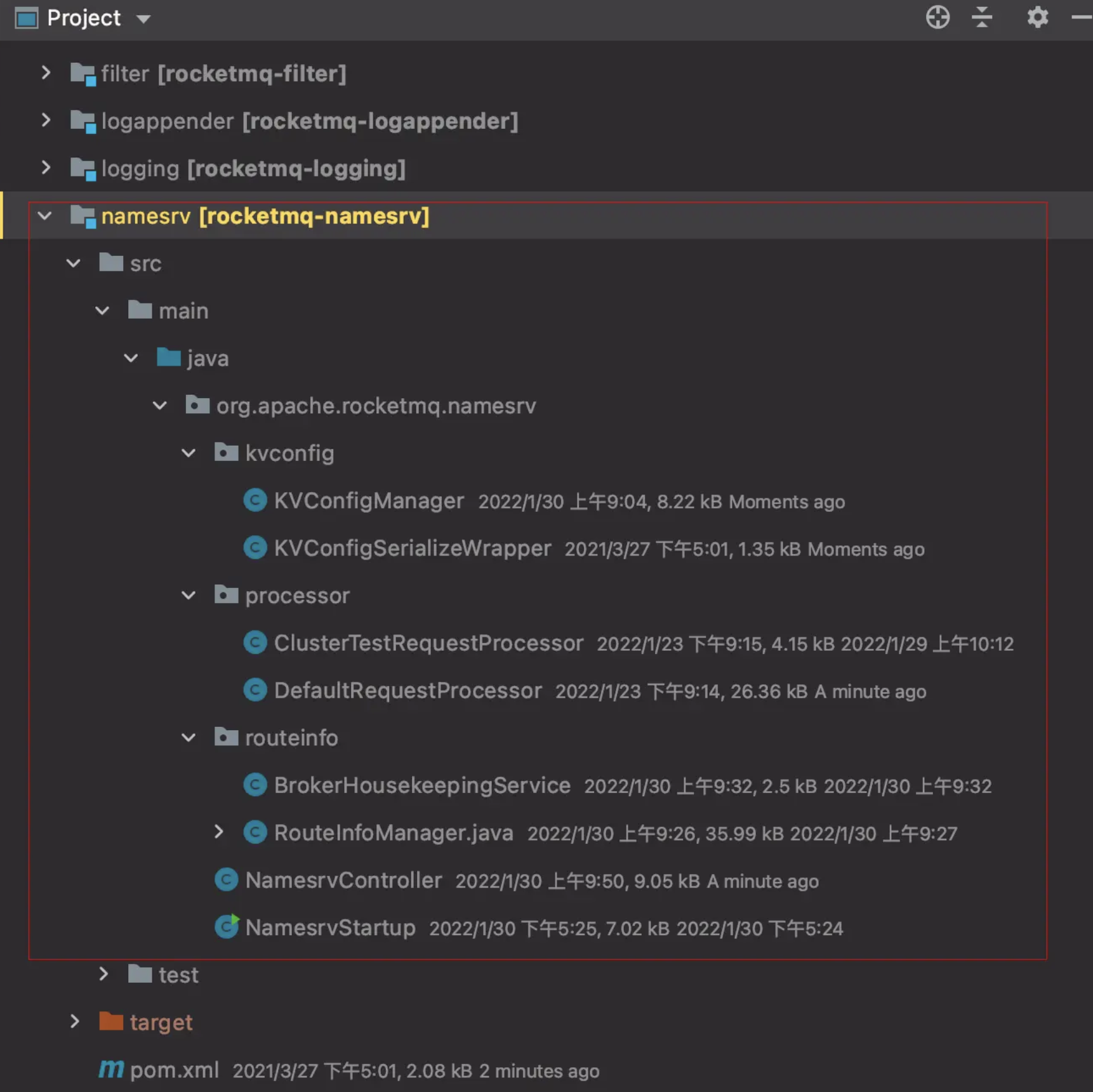1093x1092 pixels.
Task: Click the NamesrvStartup runnable class icon
Action: click(x=227, y=927)
